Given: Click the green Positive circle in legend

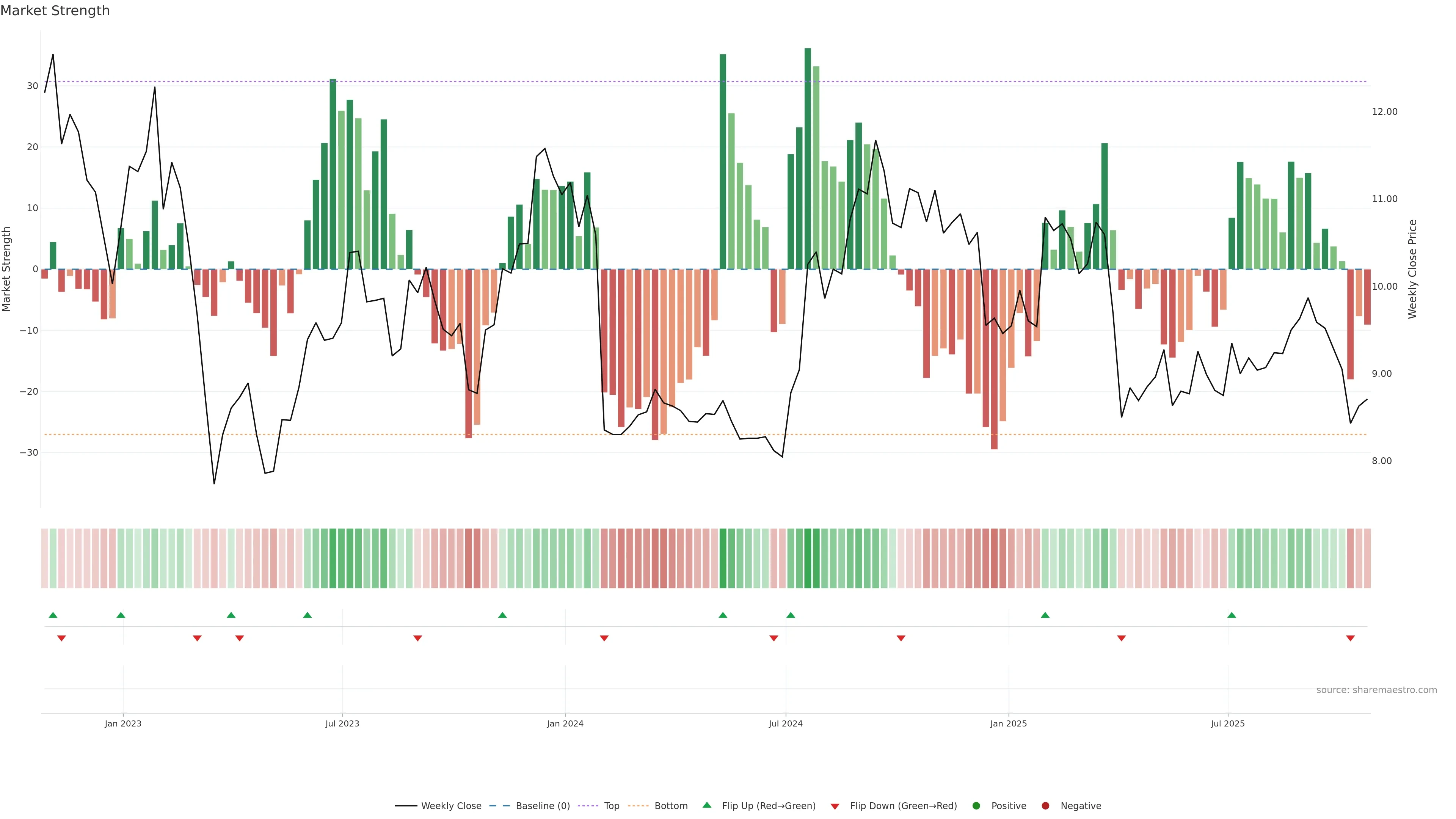Looking at the screenshot, I should click(976, 805).
